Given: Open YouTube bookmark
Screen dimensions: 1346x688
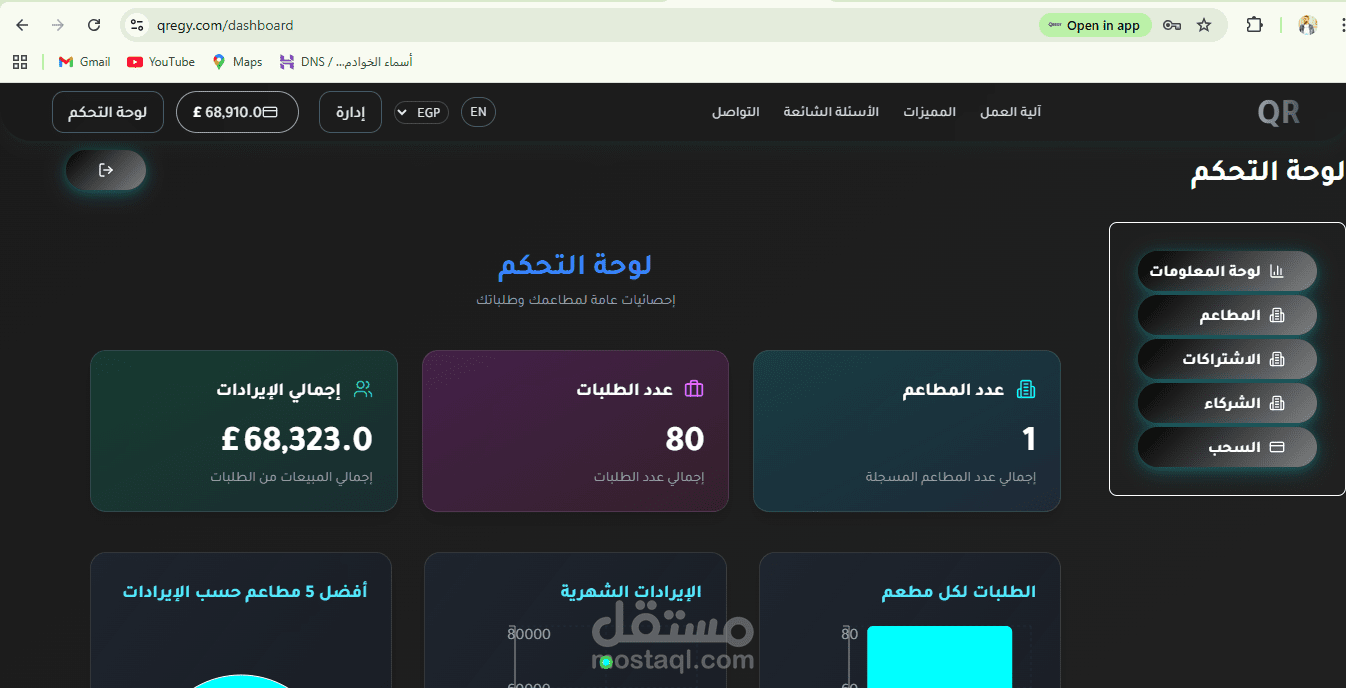Looking at the screenshot, I should tap(161, 62).
